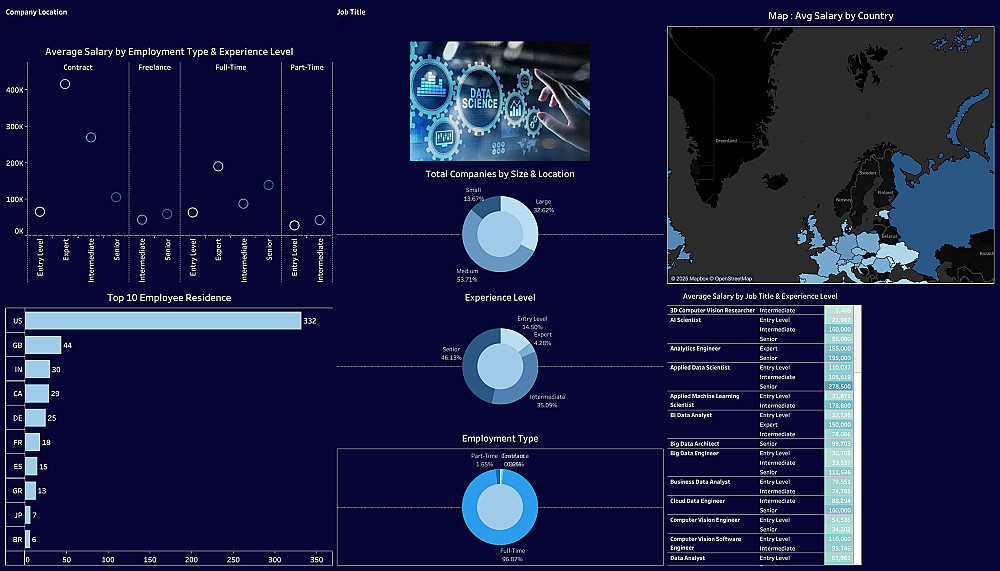Image resolution: width=1000 pixels, height=571 pixels.
Task: Click the Full-Time Expert salary circle
Action: click(218, 167)
